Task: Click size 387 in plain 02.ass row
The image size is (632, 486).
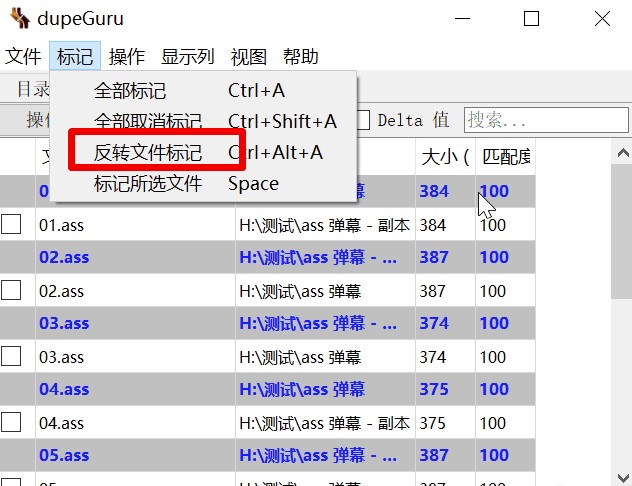Action: [x=433, y=291]
